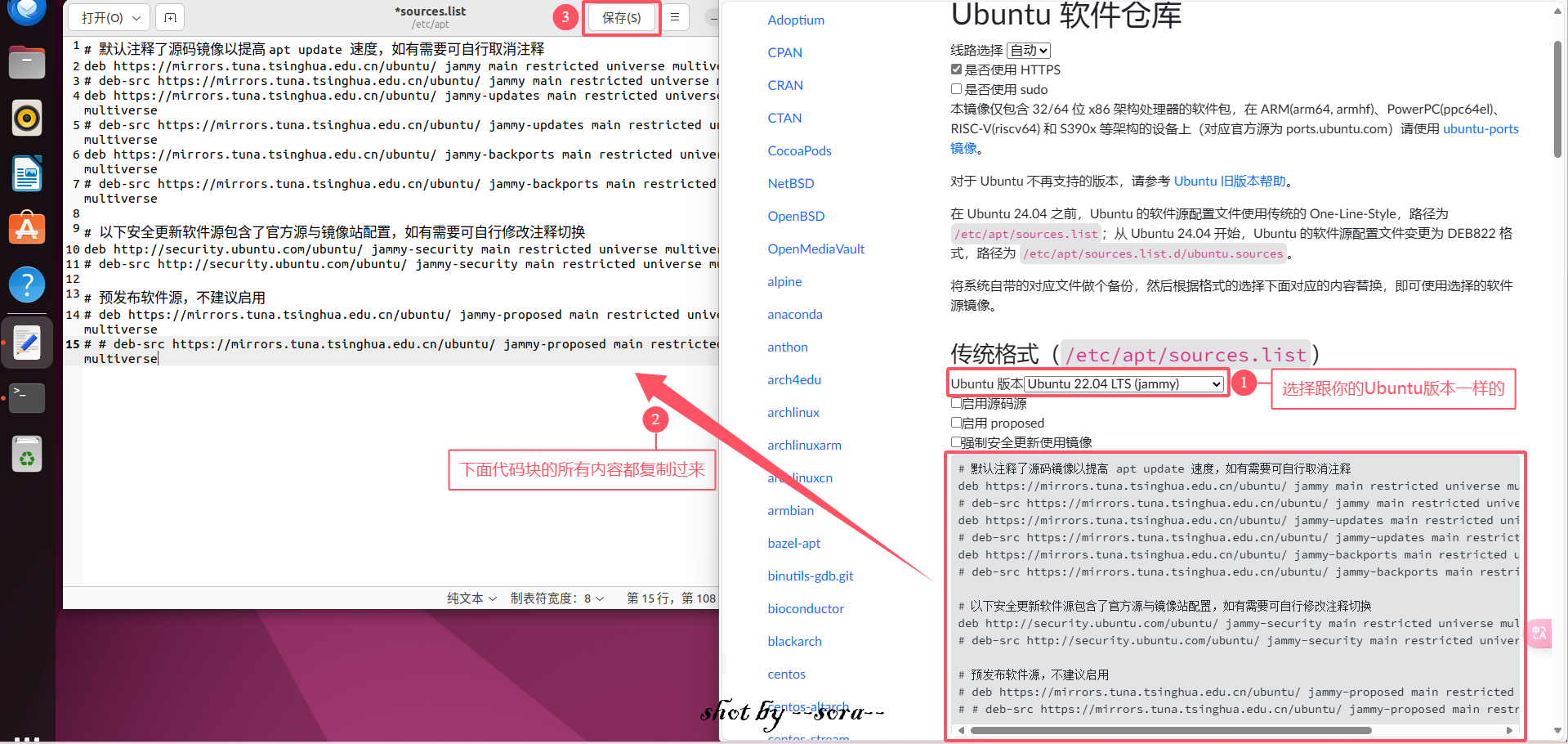1568x744 pixels.
Task: Switch to Text Editor dock icon
Action: pyautogui.click(x=27, y=343)
